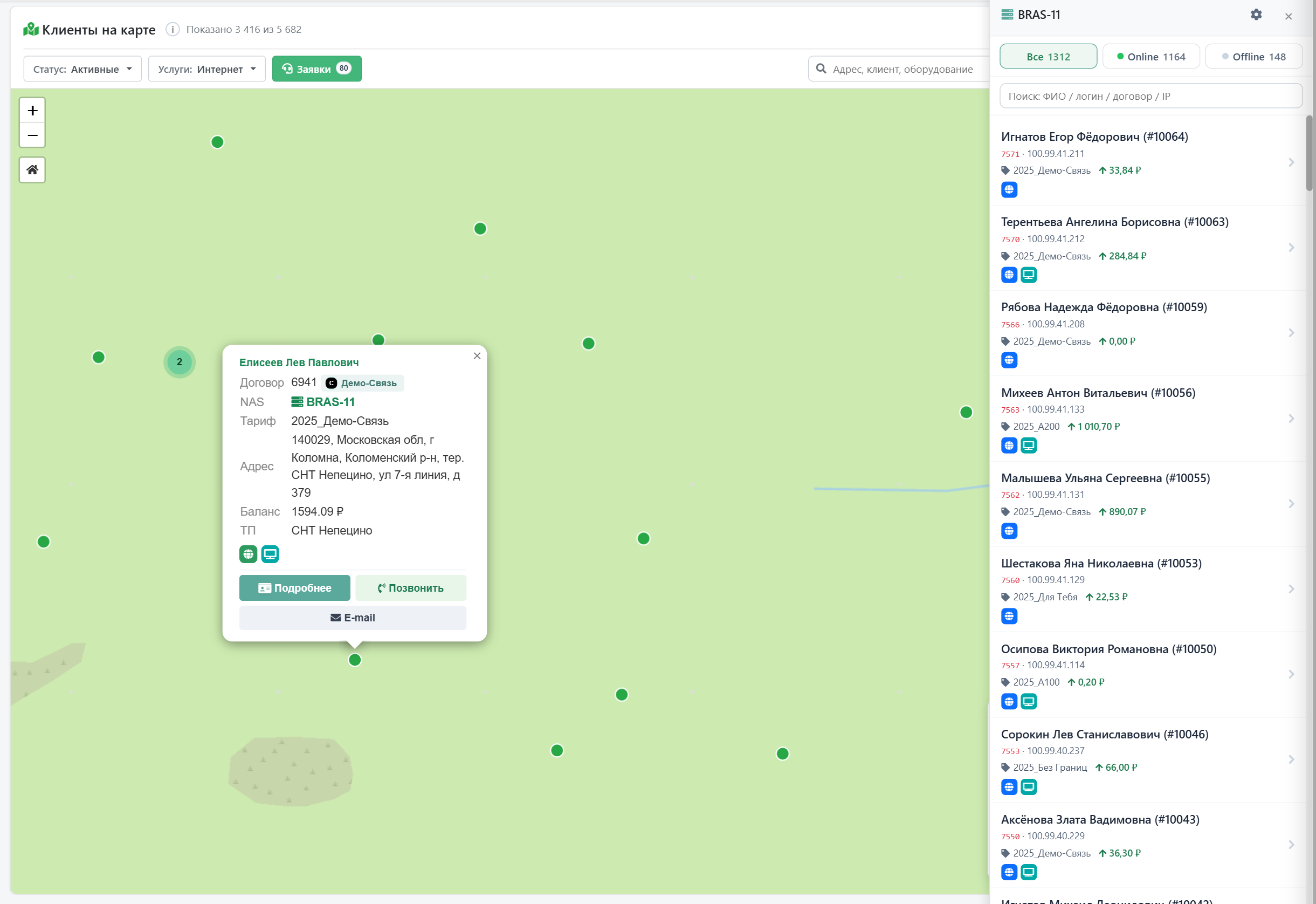Focus the Адрес, клиент, оборудование search field
The image size is (1316, 904).
[x=899, y=69]
